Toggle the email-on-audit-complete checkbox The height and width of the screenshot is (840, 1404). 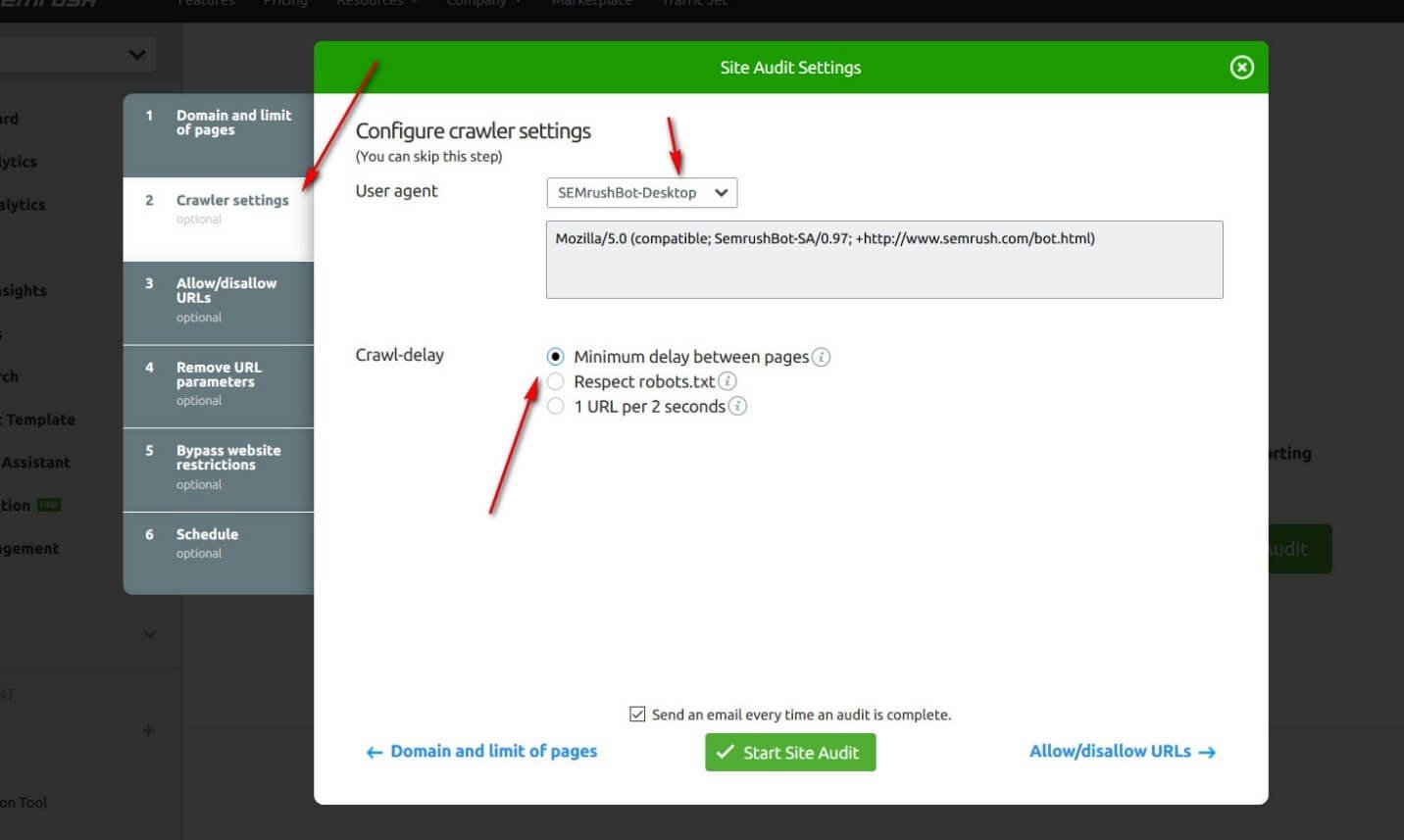[x=637, y=715]
